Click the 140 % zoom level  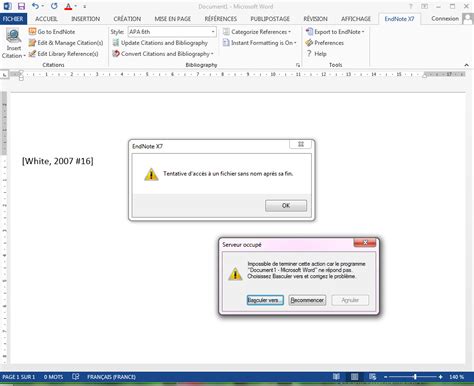pos(456,377)
